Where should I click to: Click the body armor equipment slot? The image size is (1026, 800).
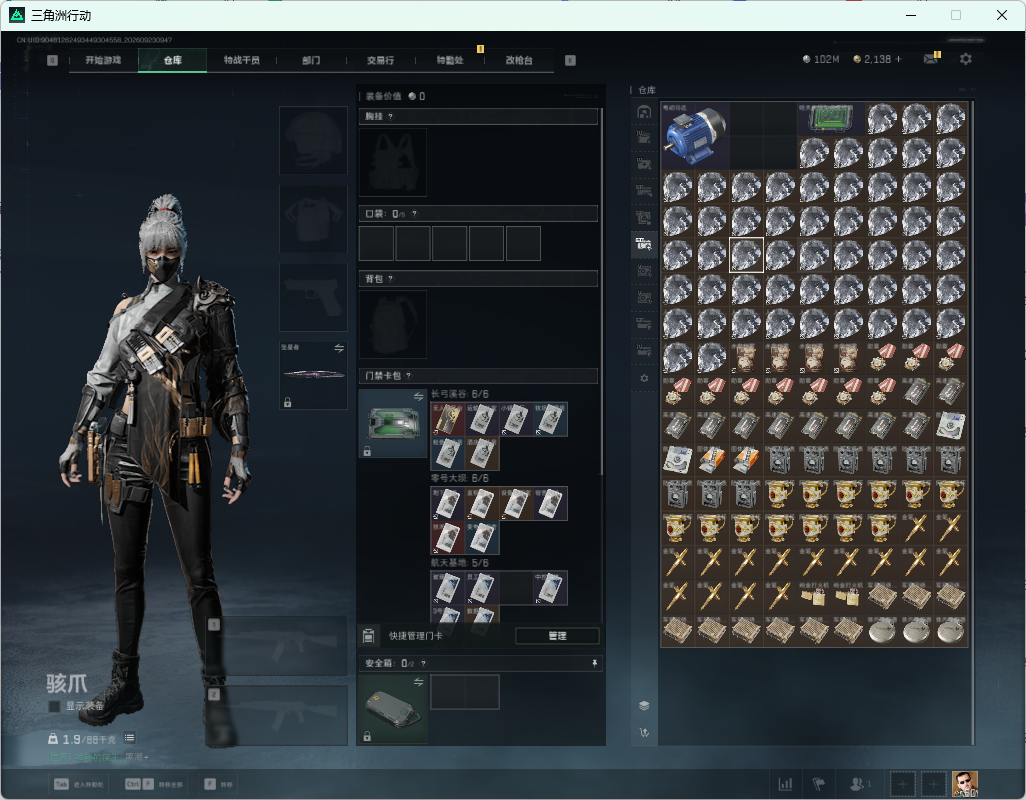tap(313, 218)
